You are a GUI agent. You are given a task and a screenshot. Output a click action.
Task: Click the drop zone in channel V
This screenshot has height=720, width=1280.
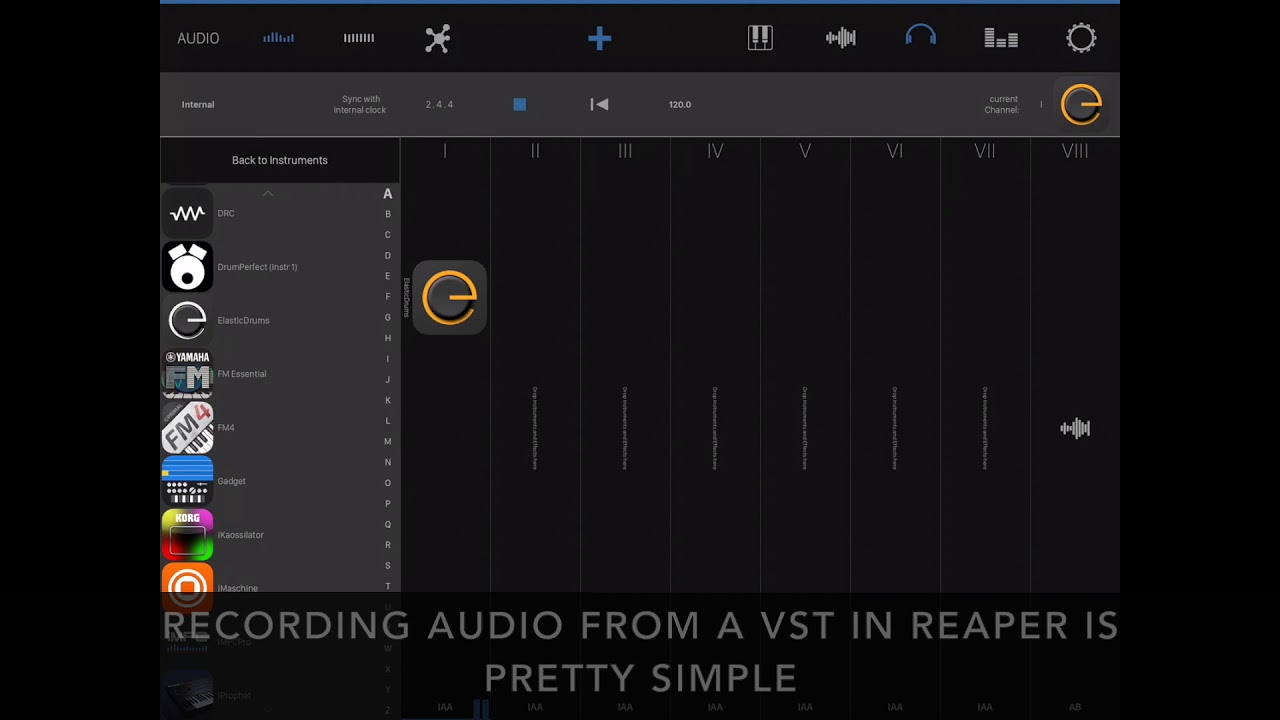pyautogui.click(x=805, y=428)
